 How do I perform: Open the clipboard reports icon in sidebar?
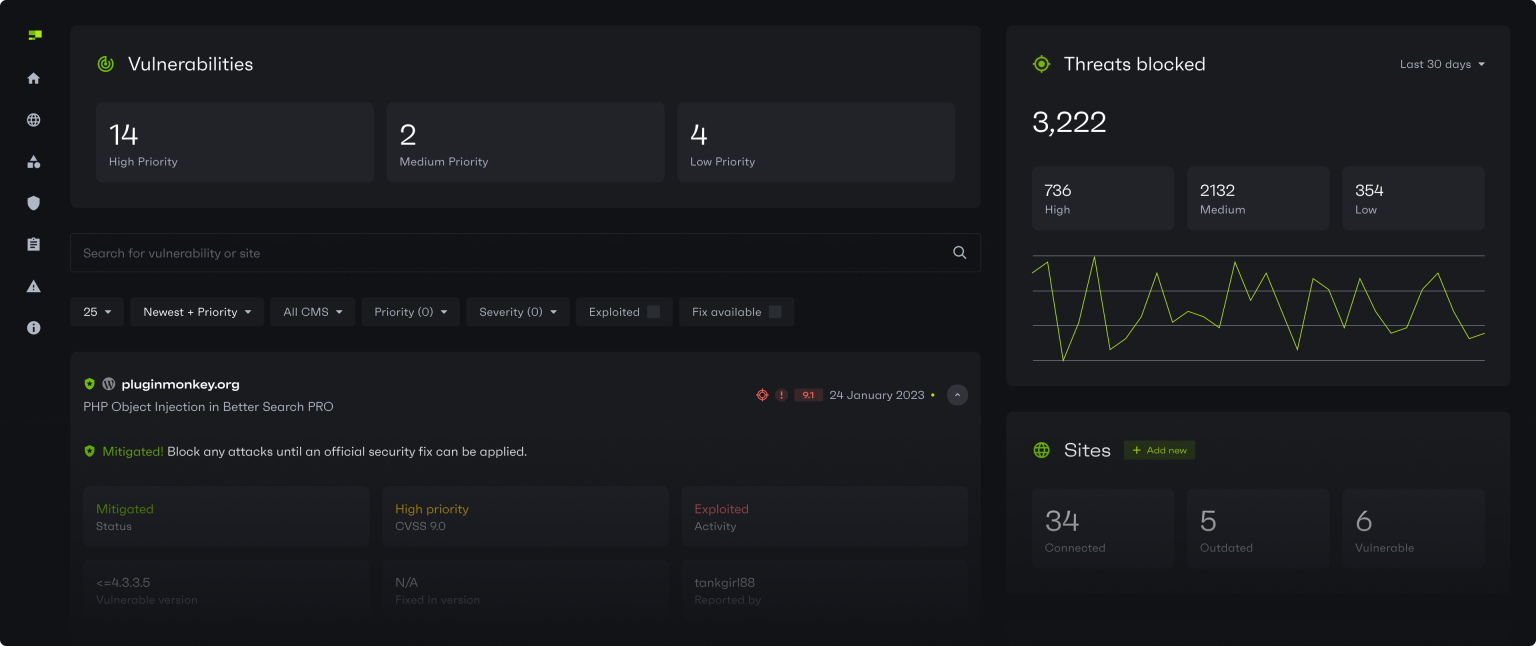point(33,244)
